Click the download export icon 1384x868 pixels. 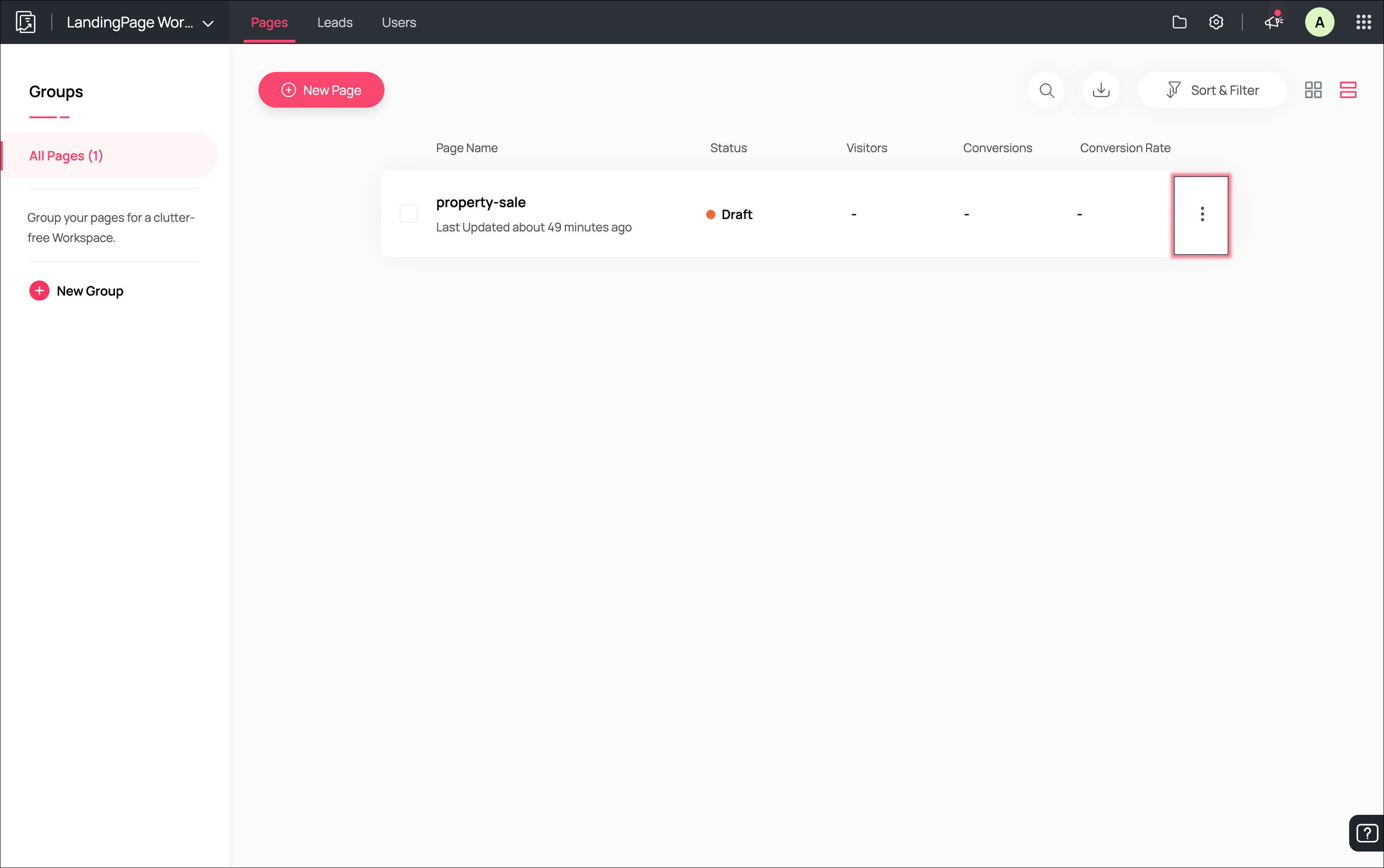pyautogui.click(x=1100, y=90)
